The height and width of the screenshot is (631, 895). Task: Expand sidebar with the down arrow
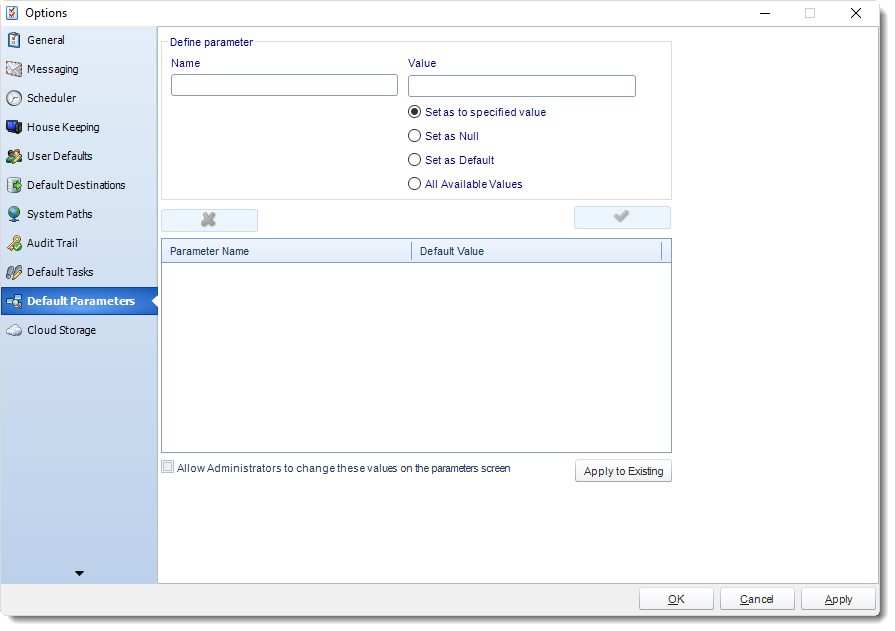[x=79, y=573]
